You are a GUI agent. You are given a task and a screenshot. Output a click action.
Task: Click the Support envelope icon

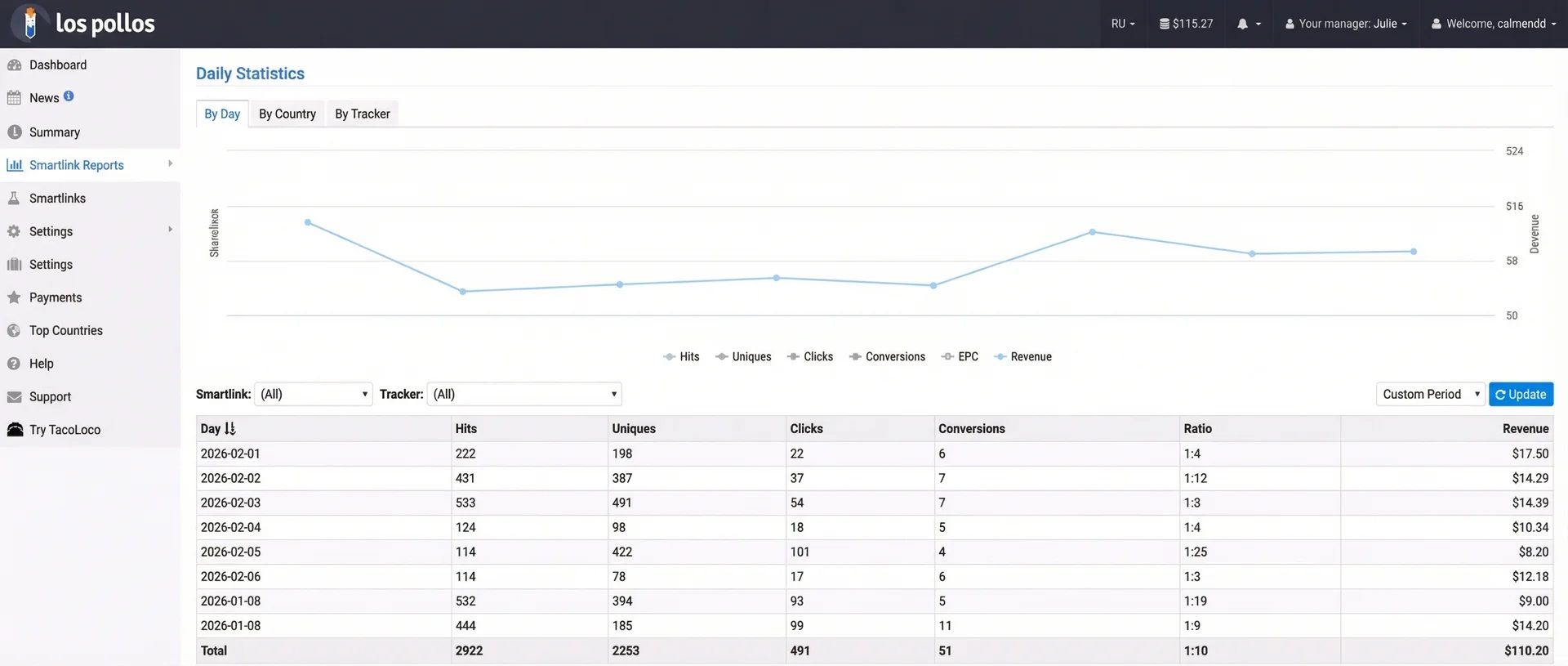14,396
